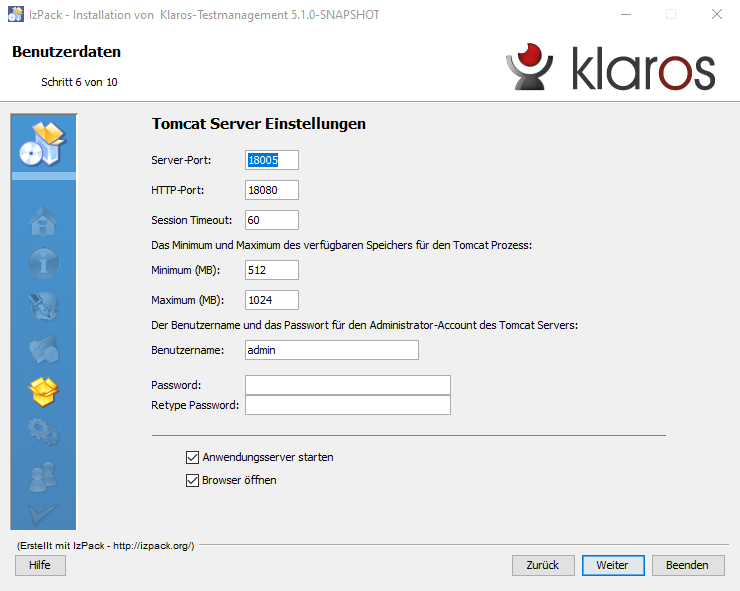
Task: Click the 'Benutzerdaten' header title
Action: 67,51
